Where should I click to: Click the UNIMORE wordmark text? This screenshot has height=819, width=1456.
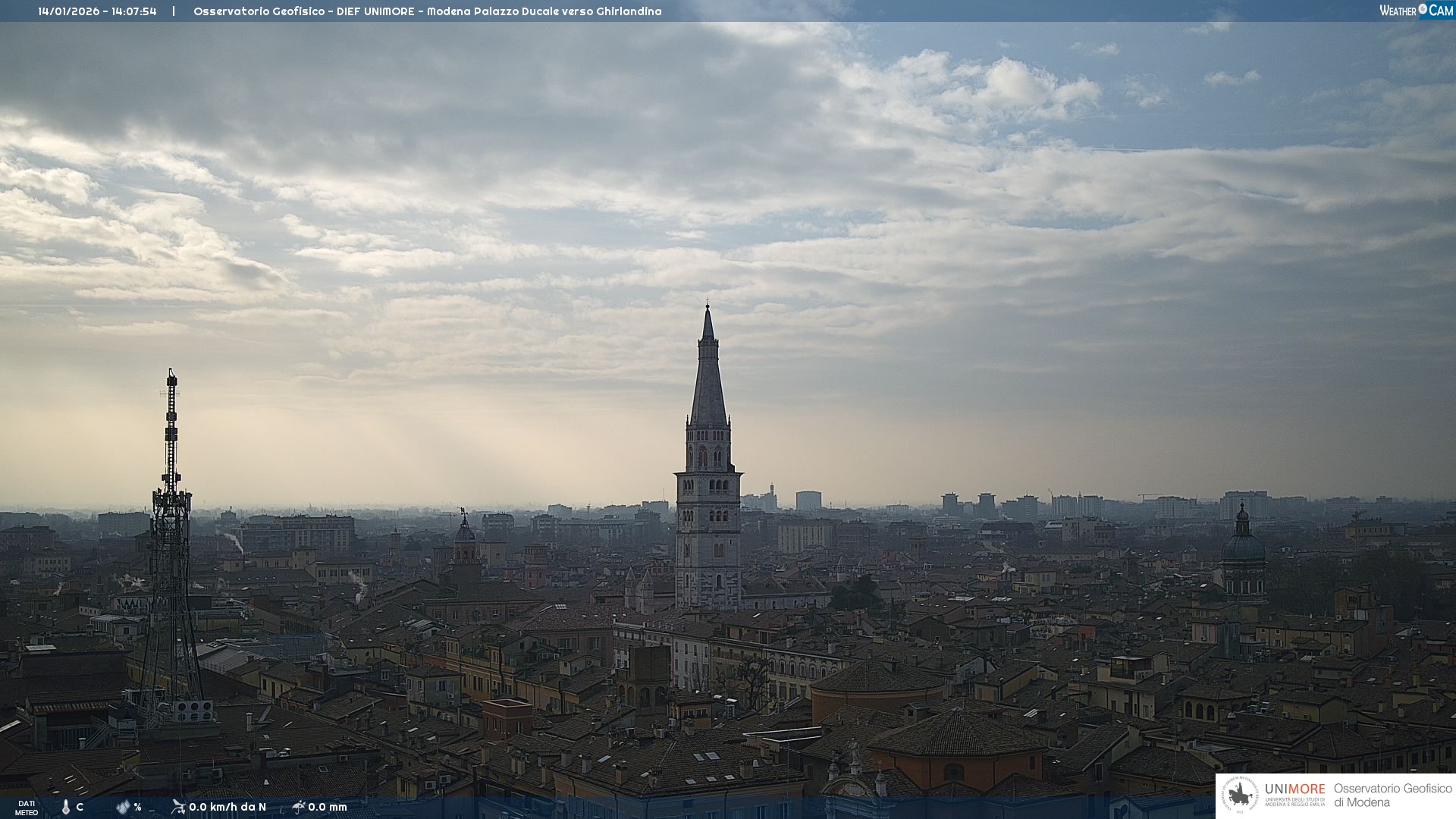1294,789
